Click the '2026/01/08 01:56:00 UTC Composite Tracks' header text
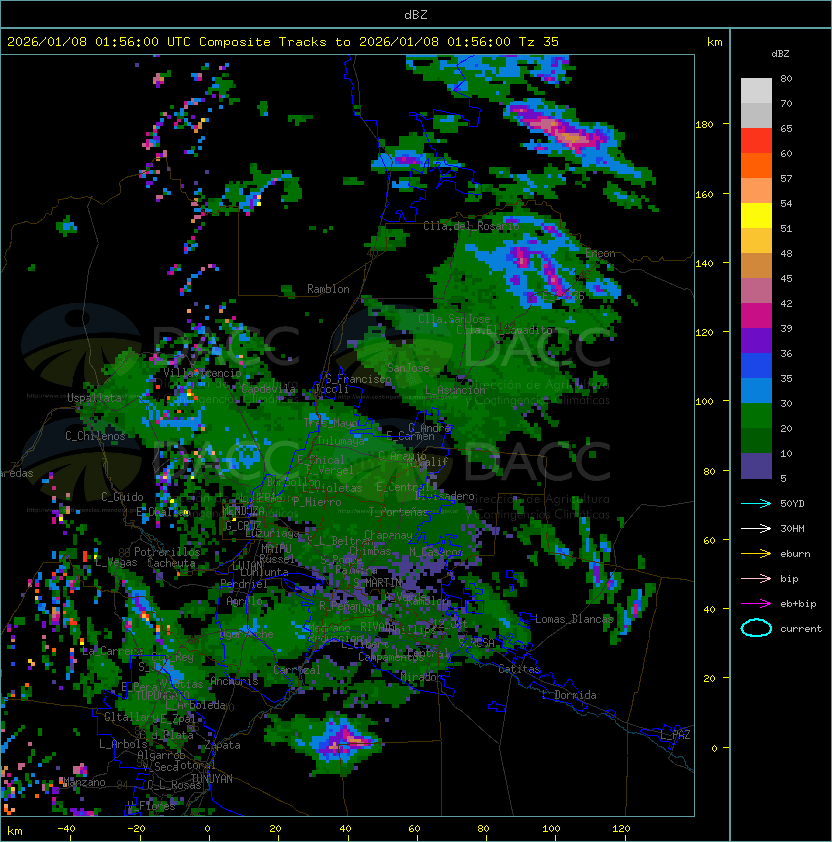Viewport: 832px width, 842px height. click(167, 42)
